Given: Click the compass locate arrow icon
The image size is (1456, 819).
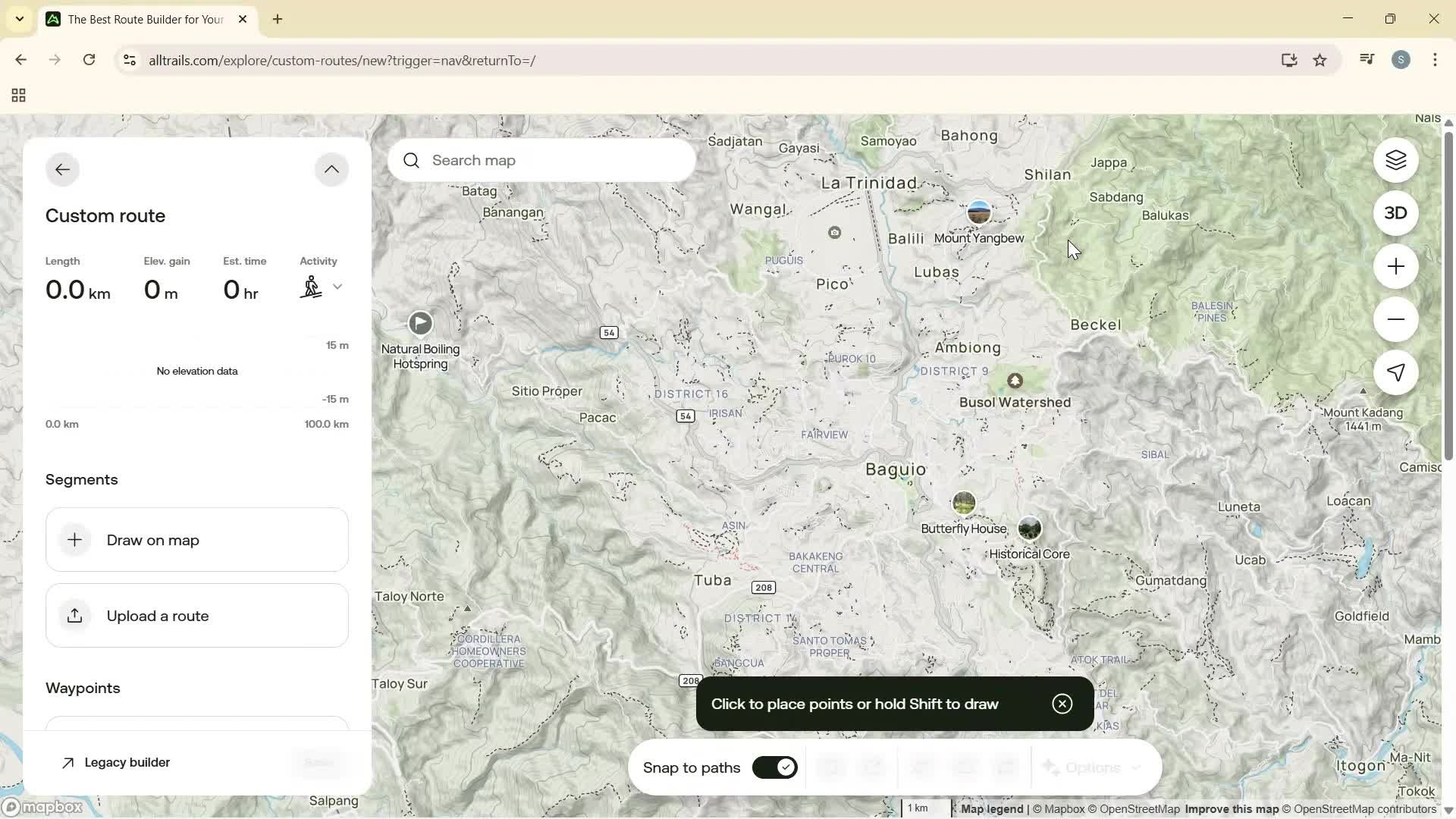Looking at the screenshot, I should pos(1396,372).
